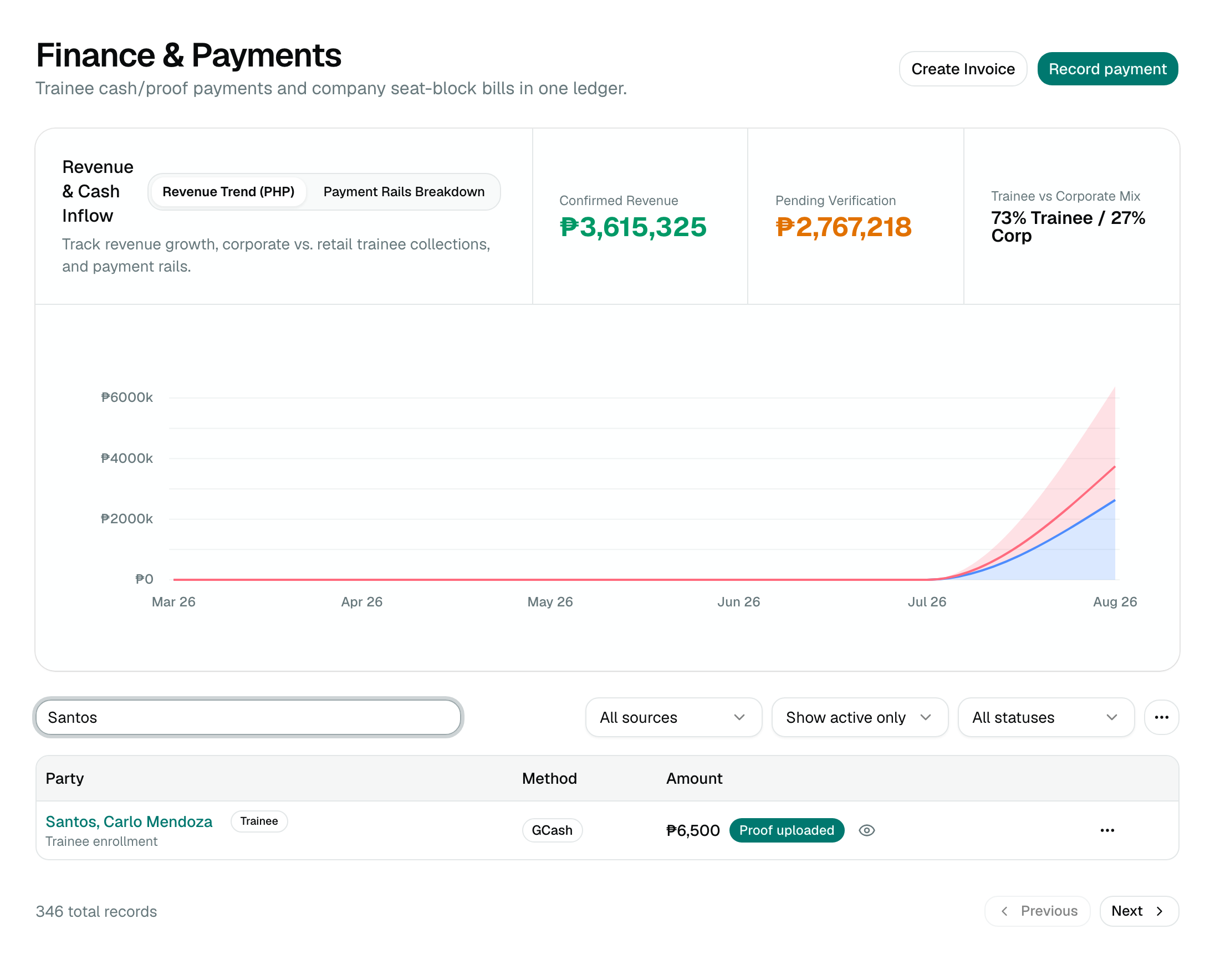The image size is (1215, 980).
Task: Click the 346 total records label
Action: tap(96, 911)
